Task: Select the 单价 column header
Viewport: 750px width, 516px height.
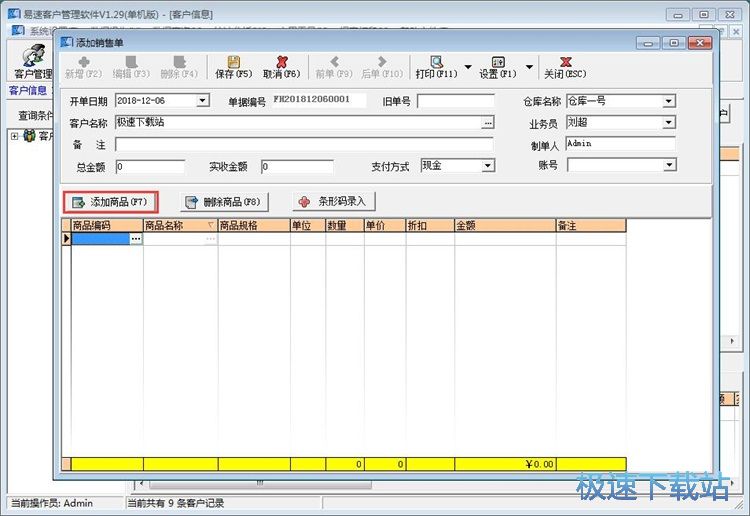Action: tap(385, 225)
